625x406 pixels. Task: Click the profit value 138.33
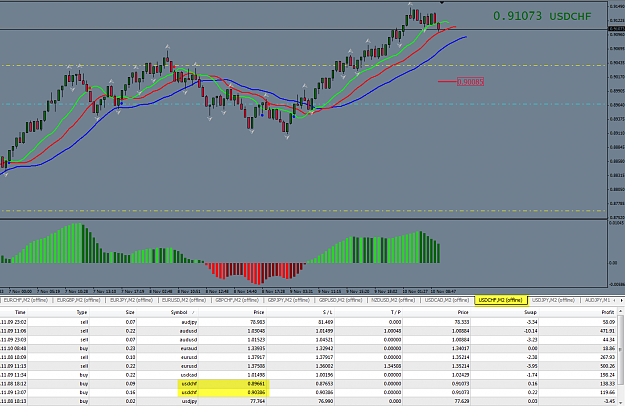click(607, 384)
